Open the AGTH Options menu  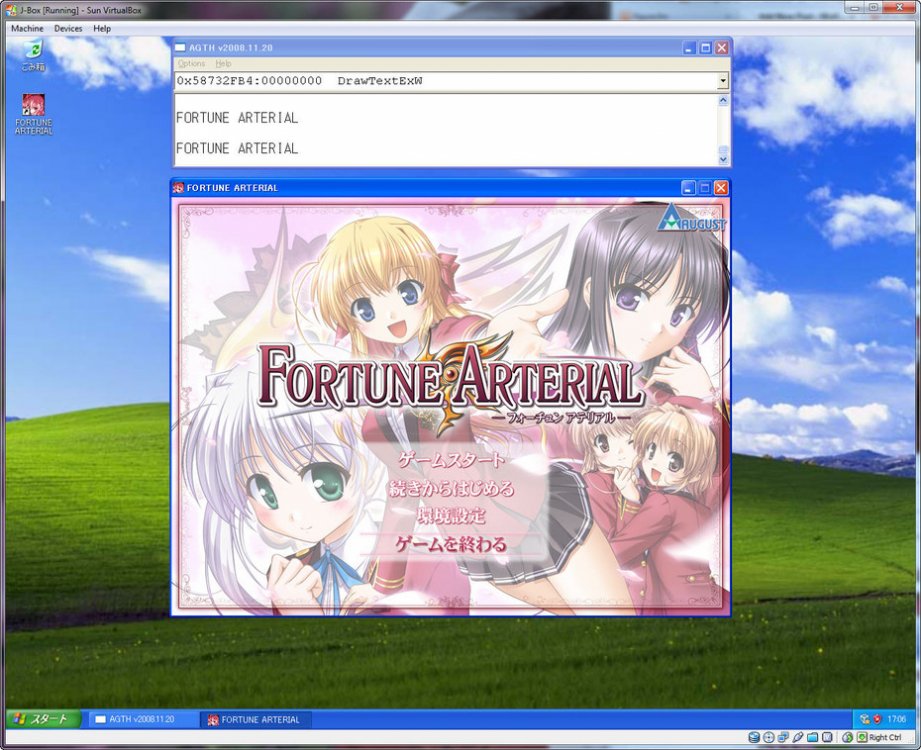coord(191,63)
